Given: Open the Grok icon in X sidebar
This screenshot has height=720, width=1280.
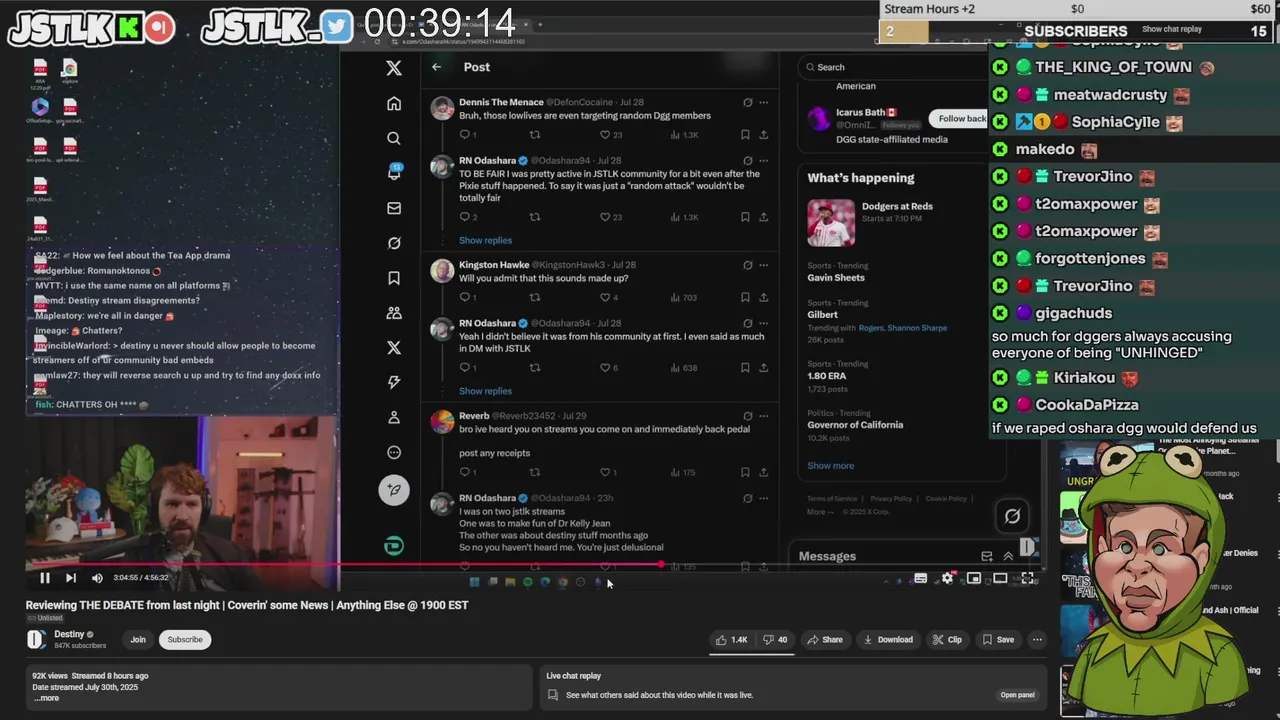Looking at the screenshot, I should pyautogui.click(x=394, y=243).
